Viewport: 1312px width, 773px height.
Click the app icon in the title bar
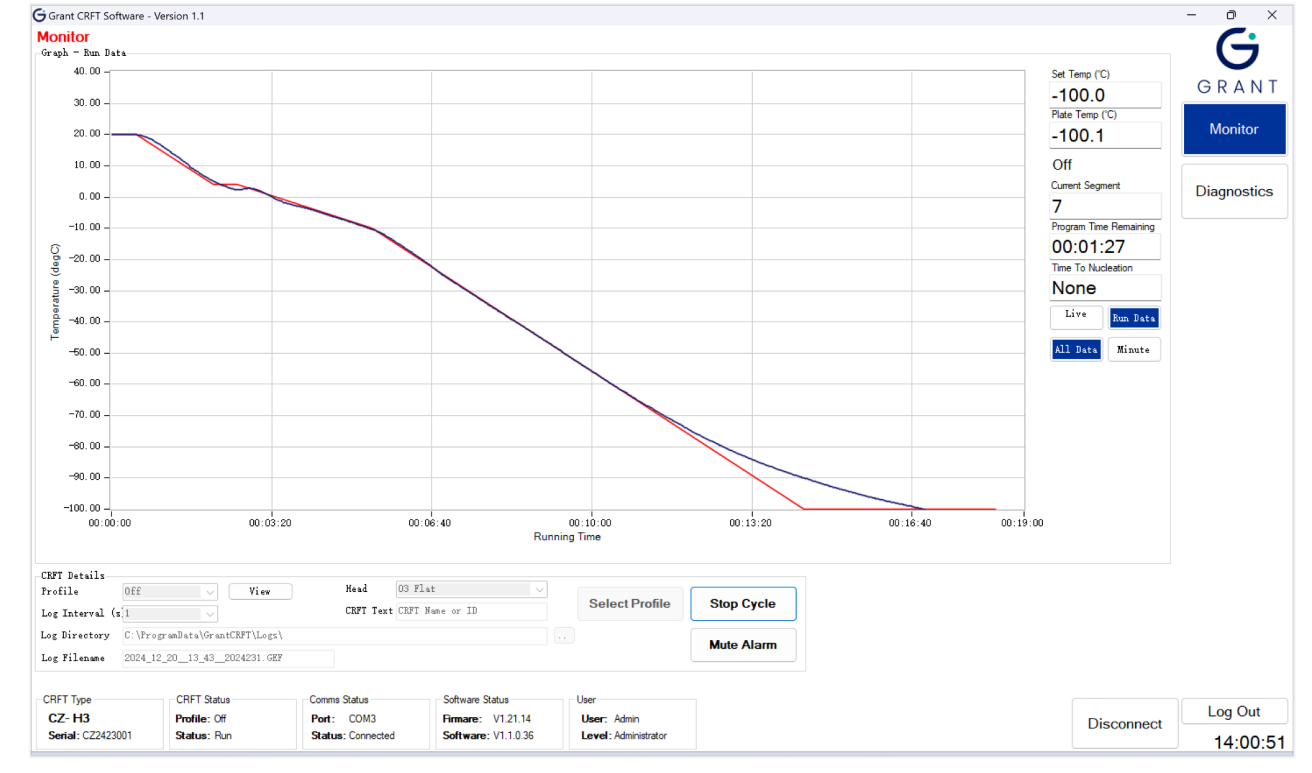point(39,15)
